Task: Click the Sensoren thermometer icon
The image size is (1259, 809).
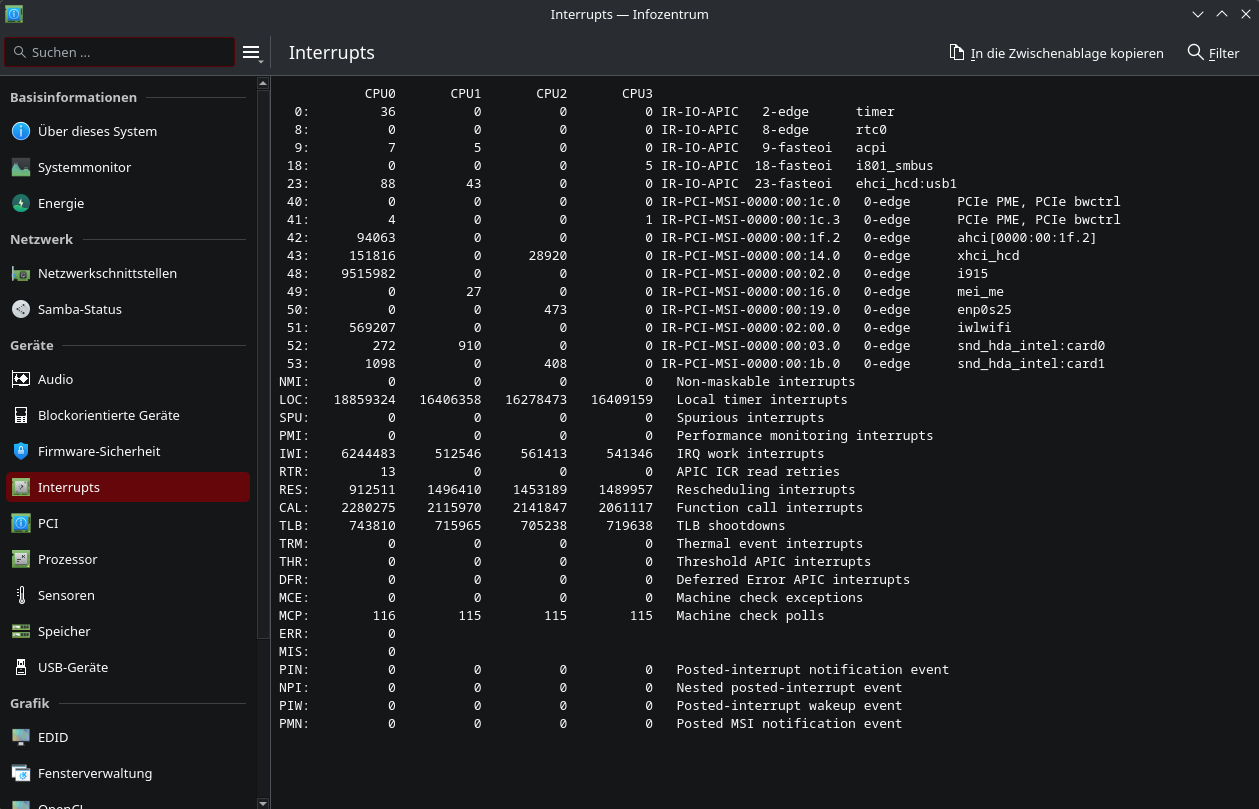Action: click(x=21, y=595)
